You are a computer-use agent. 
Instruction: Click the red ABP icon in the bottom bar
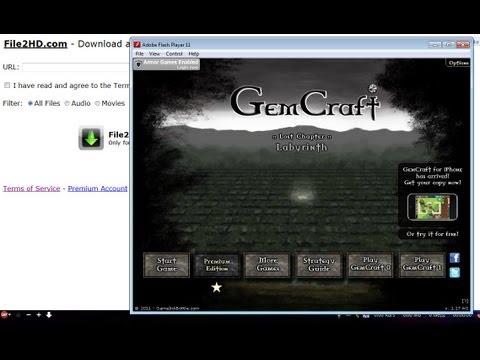point(4,314)
